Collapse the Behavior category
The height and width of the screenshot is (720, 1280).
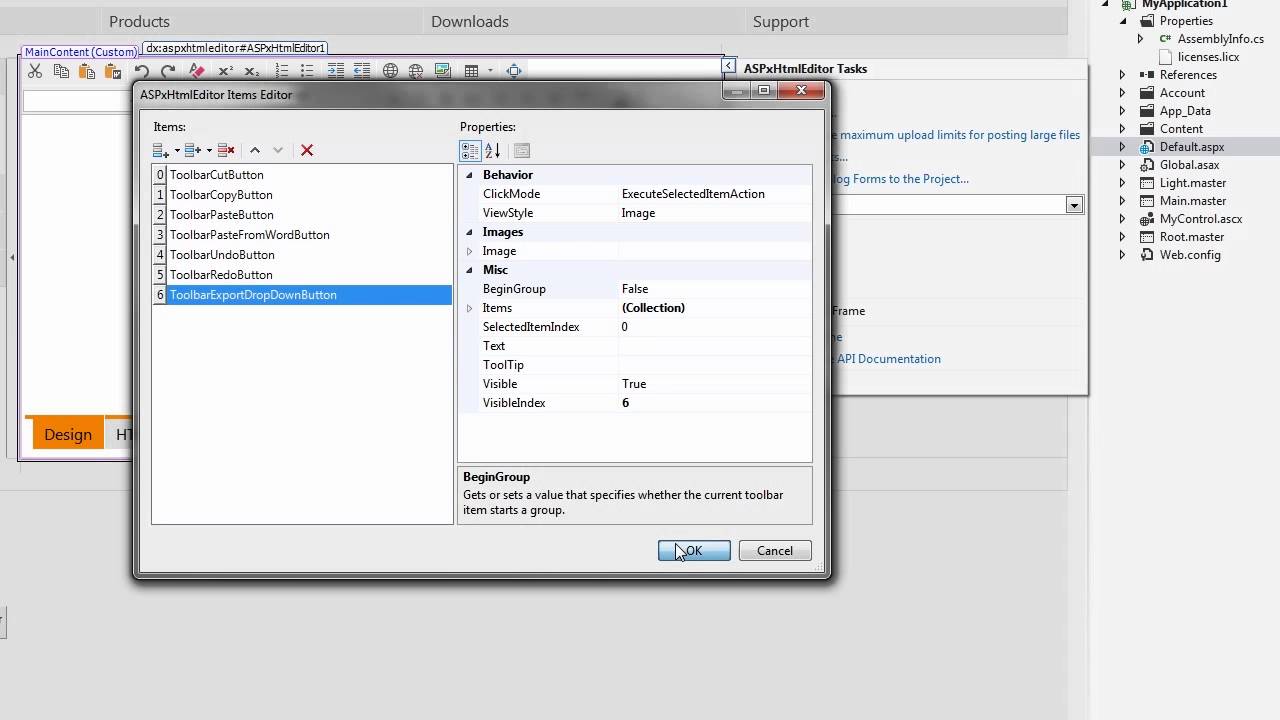point(469,175)
